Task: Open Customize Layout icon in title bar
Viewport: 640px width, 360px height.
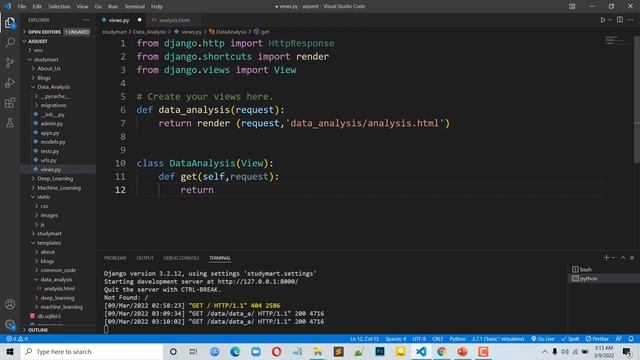Action: (x=572, y=6)
